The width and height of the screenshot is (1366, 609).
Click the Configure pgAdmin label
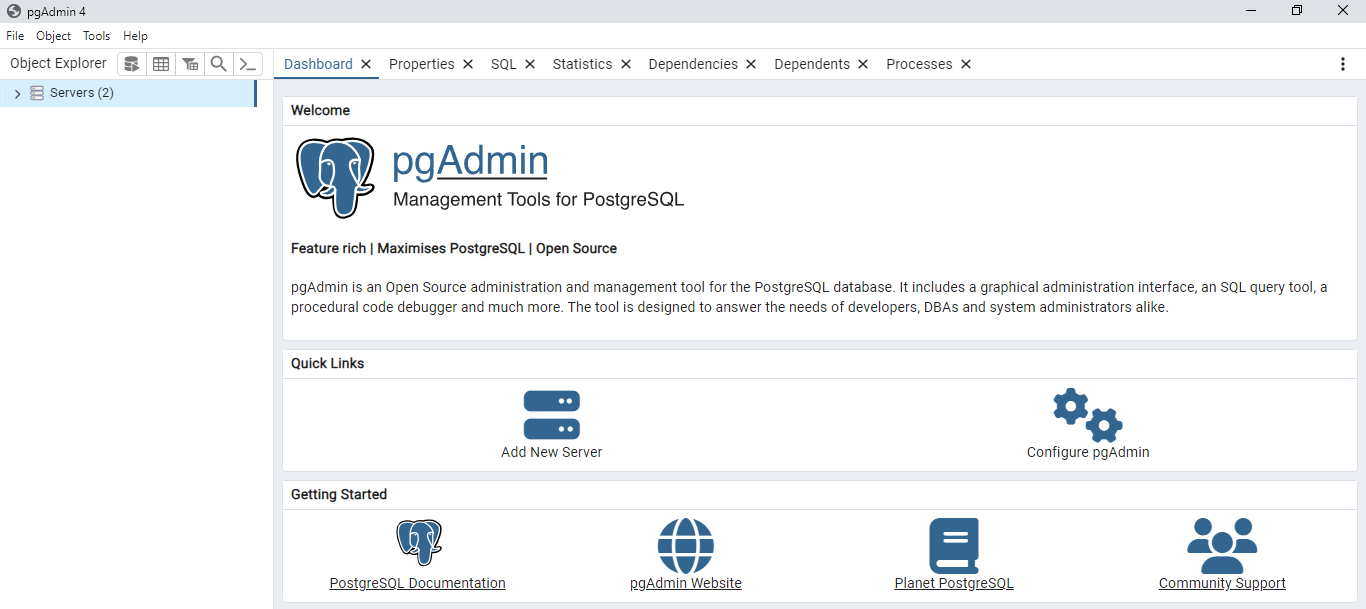click(x=1088, y=452)
